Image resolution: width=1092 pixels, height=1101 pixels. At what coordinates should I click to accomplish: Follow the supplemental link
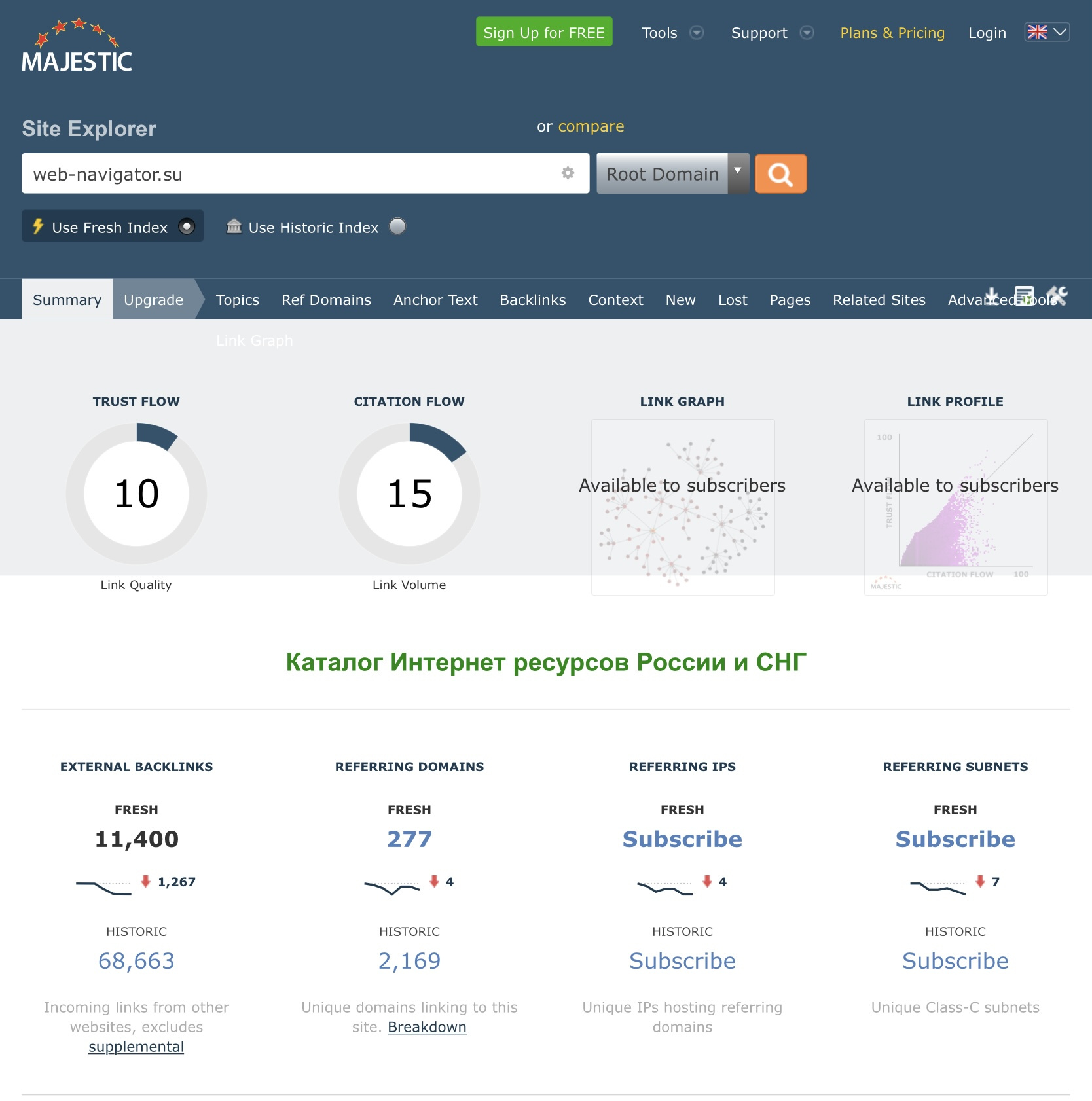pos(136,1047)
